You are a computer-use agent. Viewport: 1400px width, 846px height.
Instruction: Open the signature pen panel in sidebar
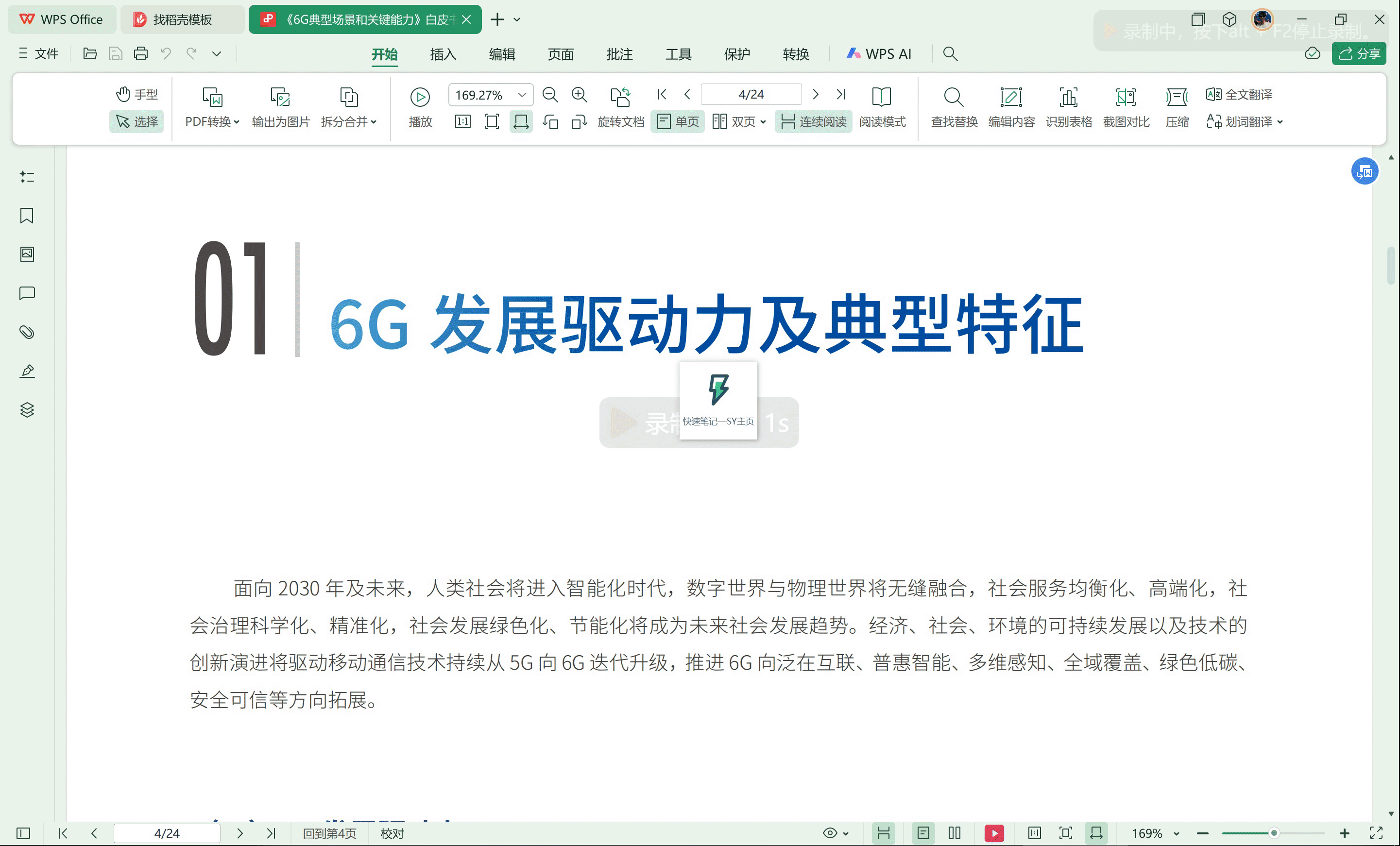coord(27,371)
